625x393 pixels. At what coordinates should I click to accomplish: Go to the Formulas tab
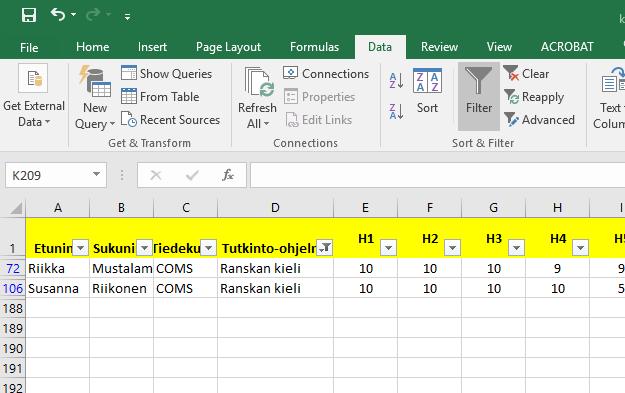click(x=314, y=47)
